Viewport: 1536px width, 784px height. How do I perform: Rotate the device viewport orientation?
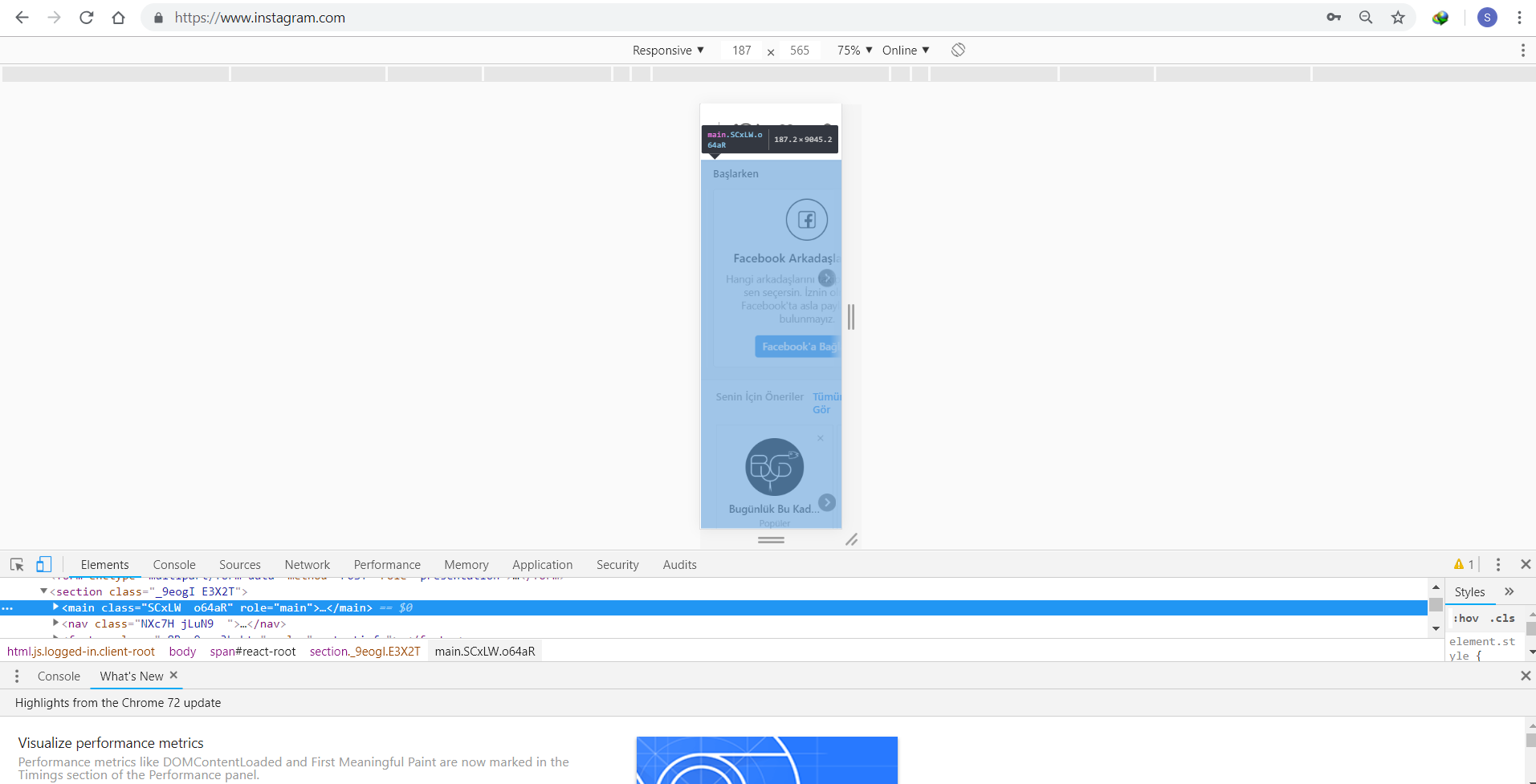tap(958, 50)
